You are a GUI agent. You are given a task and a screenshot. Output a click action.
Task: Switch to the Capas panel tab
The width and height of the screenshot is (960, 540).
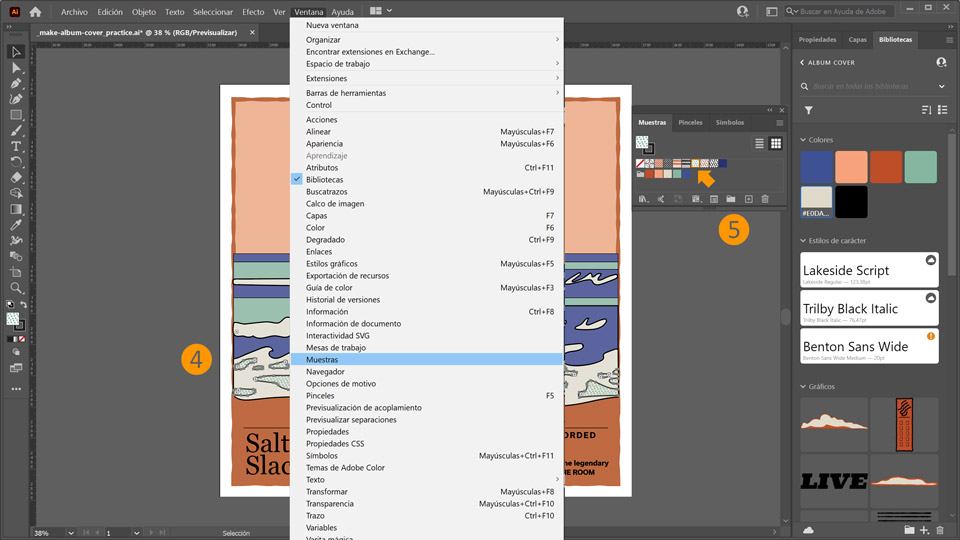tap(857, 39)
